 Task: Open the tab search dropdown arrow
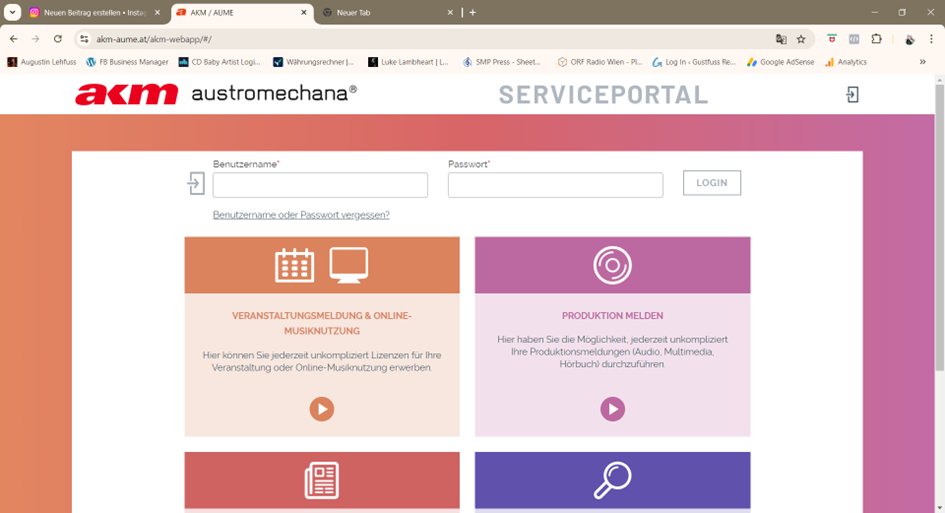click(x=12, y=12)
